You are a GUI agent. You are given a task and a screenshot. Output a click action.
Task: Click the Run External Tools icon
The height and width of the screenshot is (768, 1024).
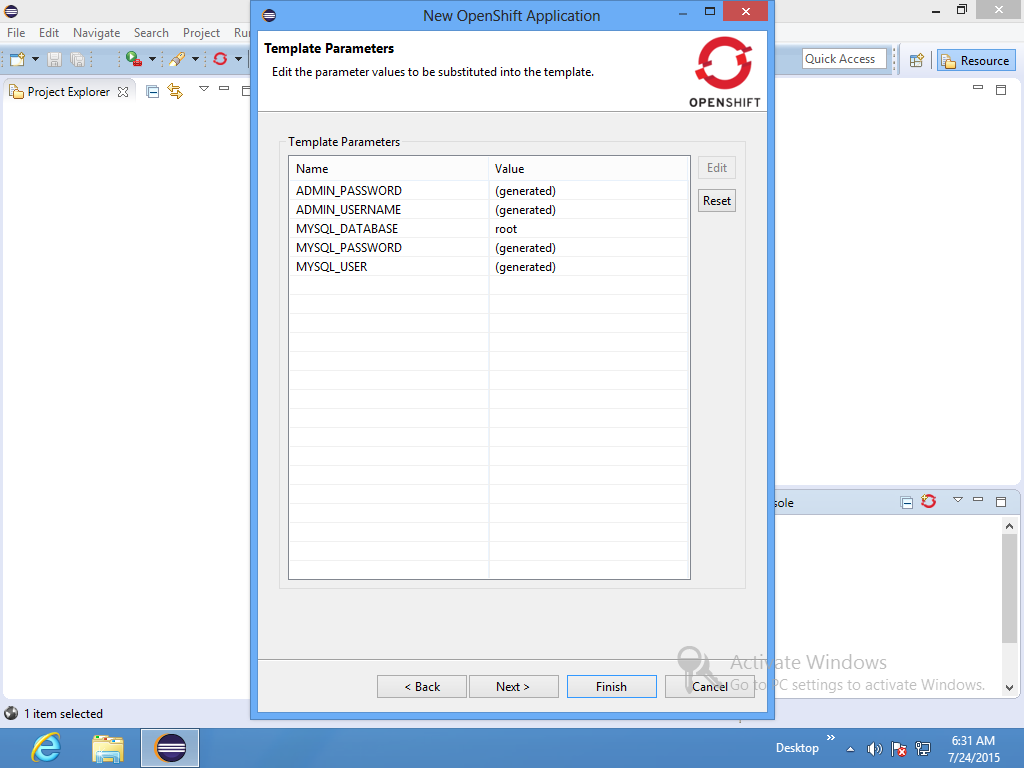(x=134, y=59)
